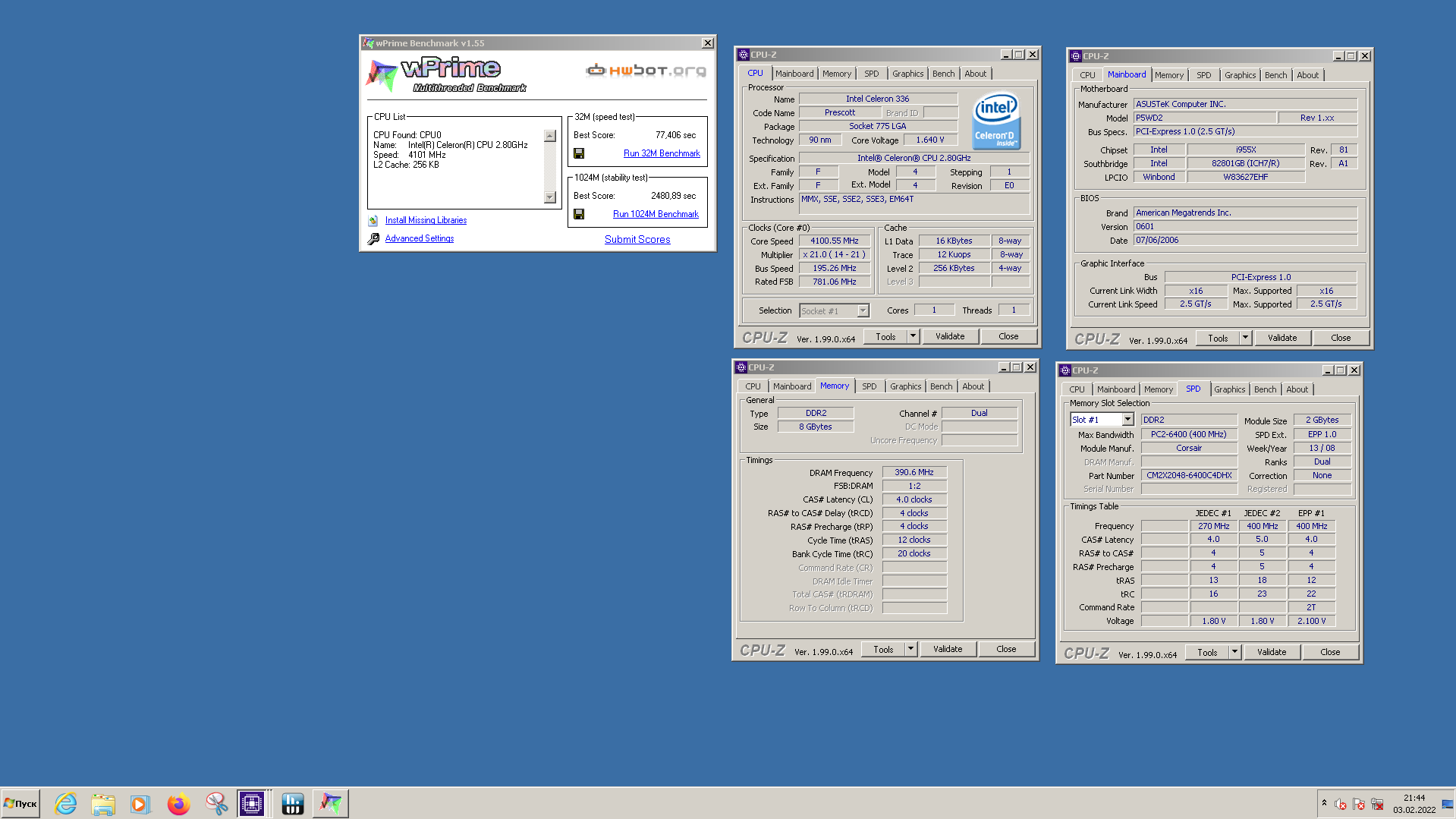Open Tools dropdown arrow in Memory tab window
The height and width of the screenshot is (819, 1456).
(x=910, y=649)
